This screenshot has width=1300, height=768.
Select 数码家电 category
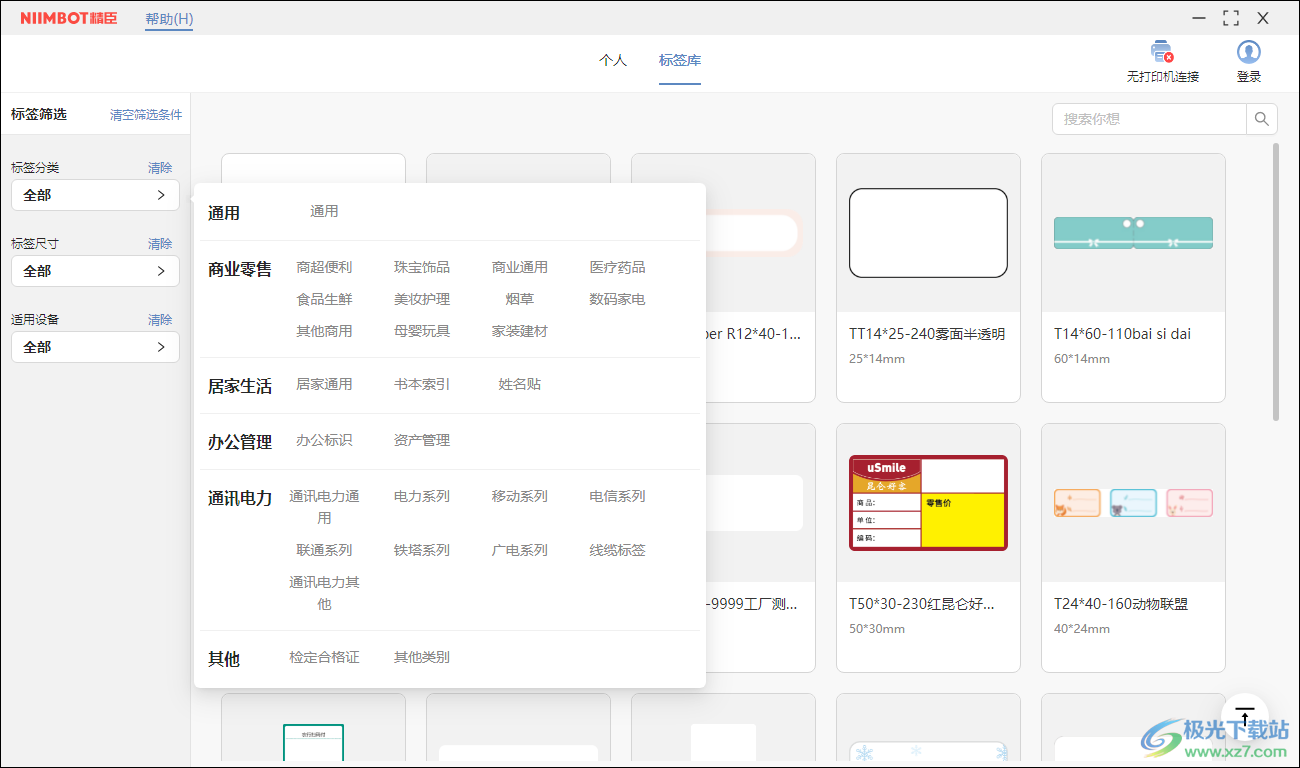pos(618,299)
